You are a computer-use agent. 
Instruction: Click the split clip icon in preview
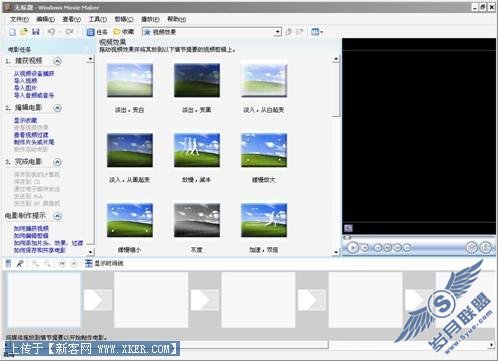[472, 247]
